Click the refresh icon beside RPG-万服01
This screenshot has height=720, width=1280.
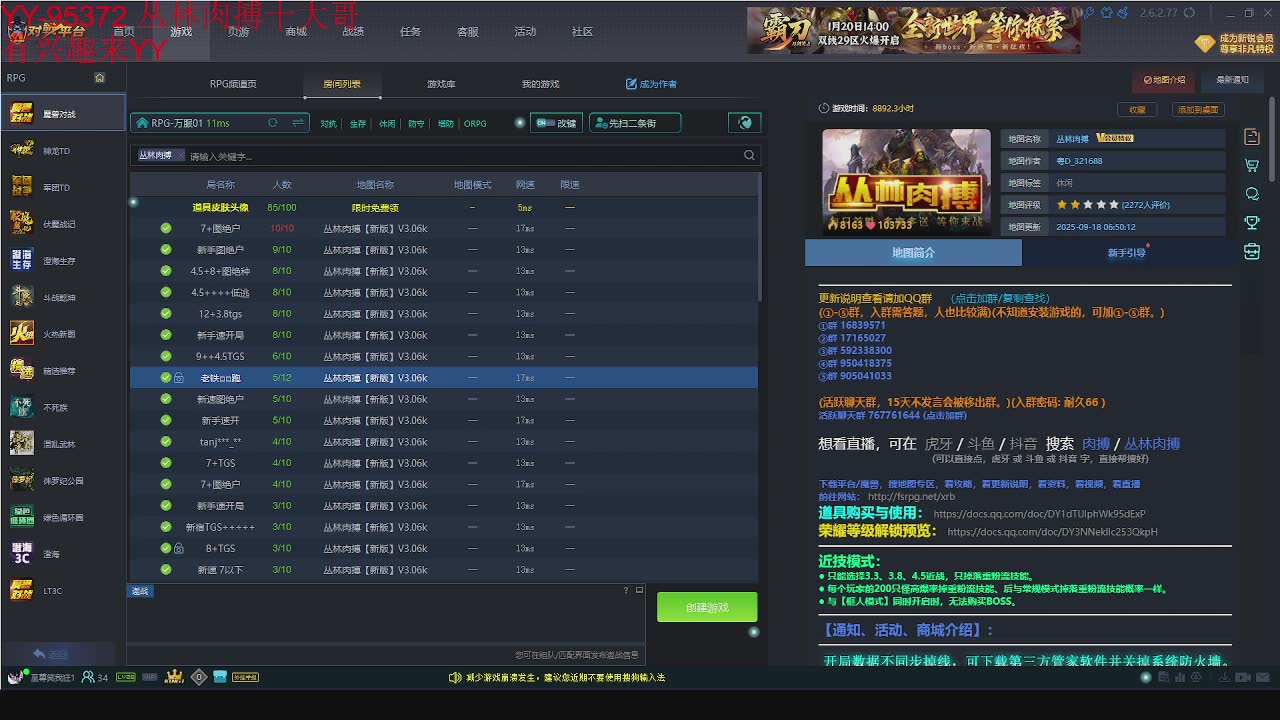pyautogui.click(x=272, y=123)
